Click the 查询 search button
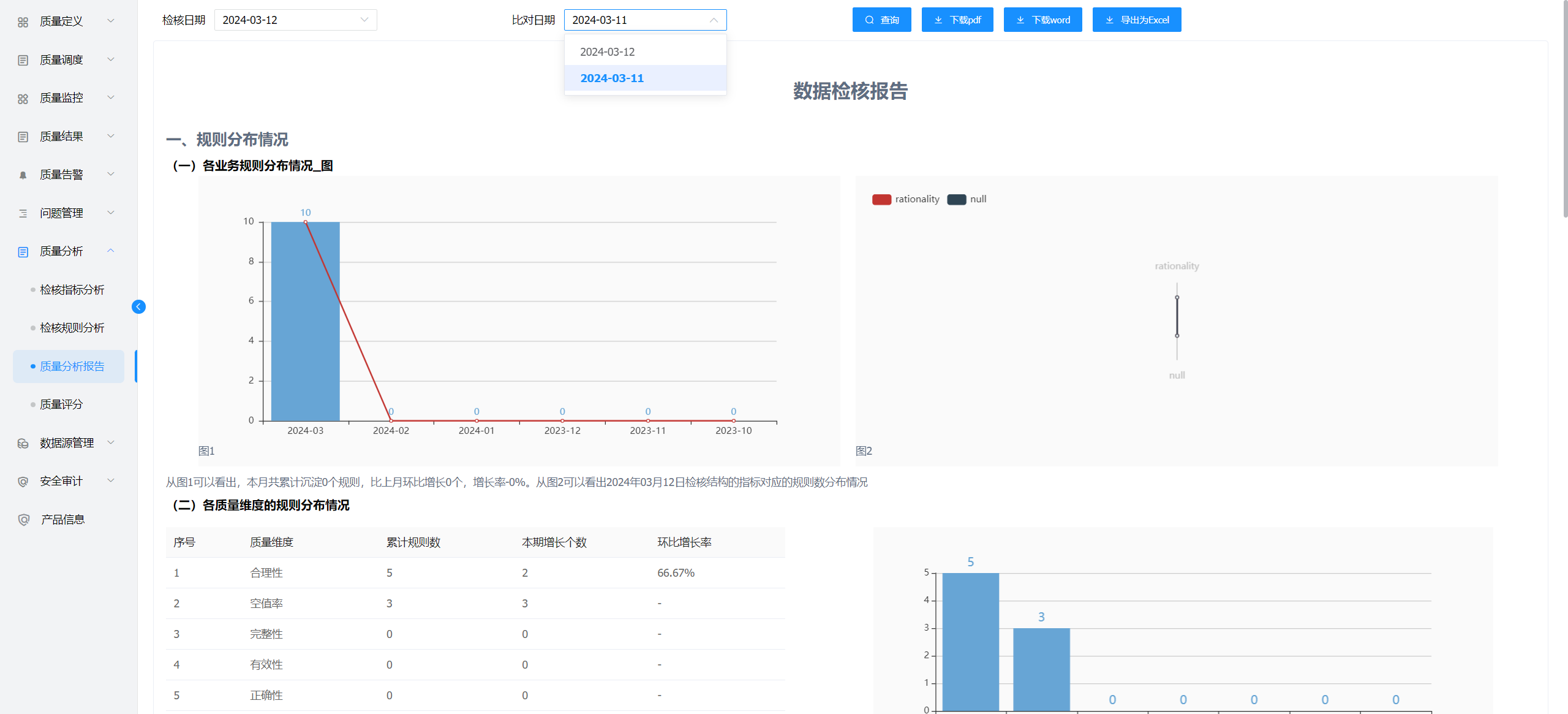The width and height of the screenshot is (1568, 714). pyautogui.click(x=881, y=20)
